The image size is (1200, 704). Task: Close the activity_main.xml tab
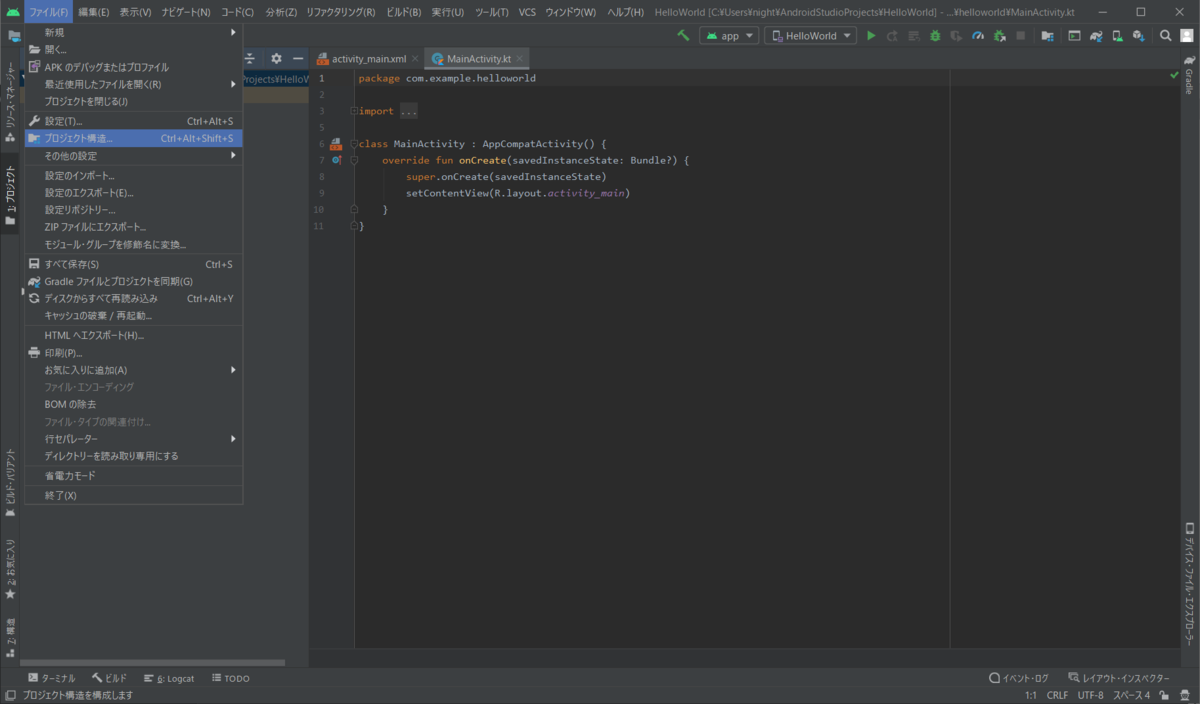415,59
